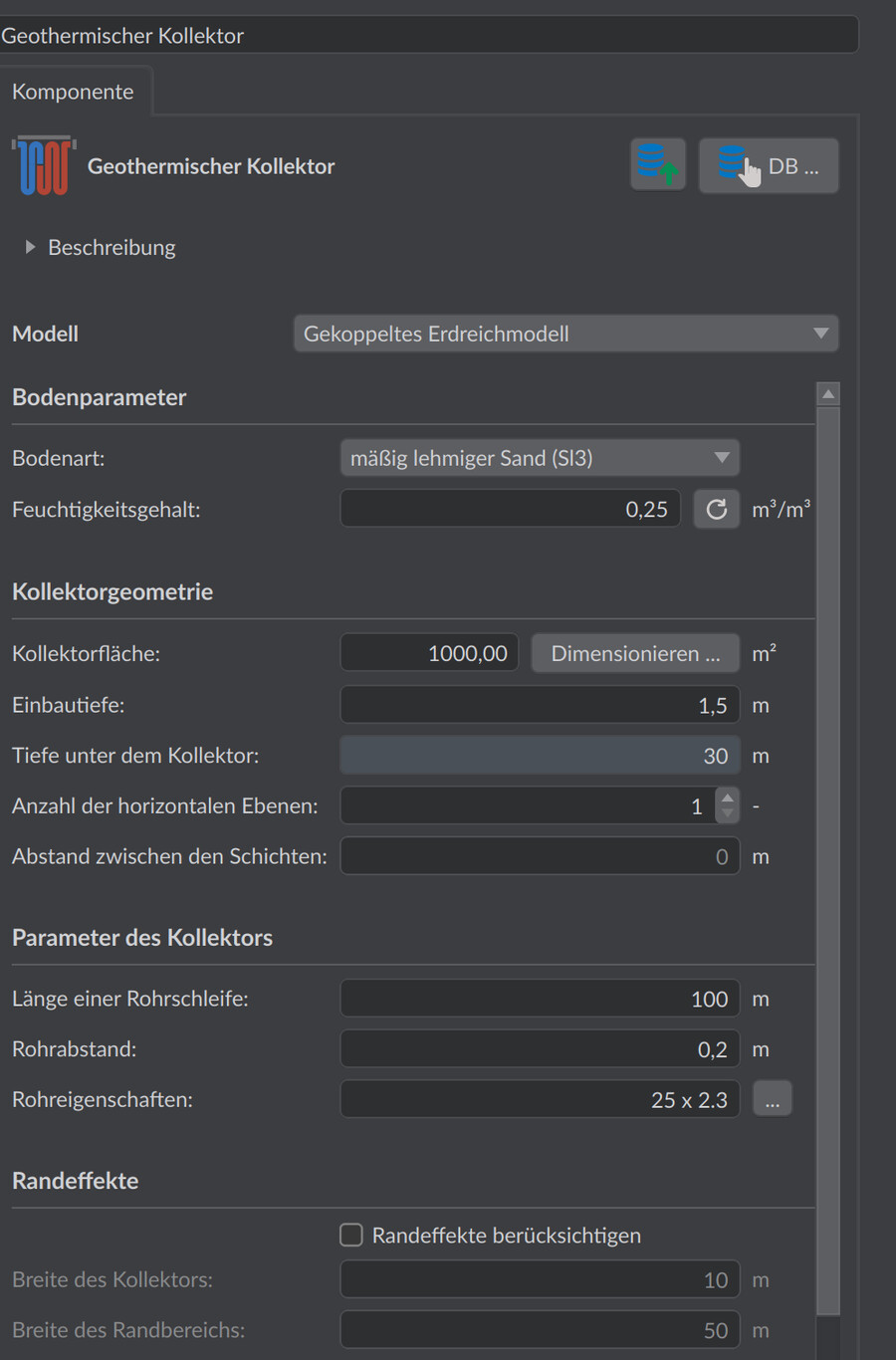
Task: Click the Einbautiefe input field
Action: click(x=540, y=705)
